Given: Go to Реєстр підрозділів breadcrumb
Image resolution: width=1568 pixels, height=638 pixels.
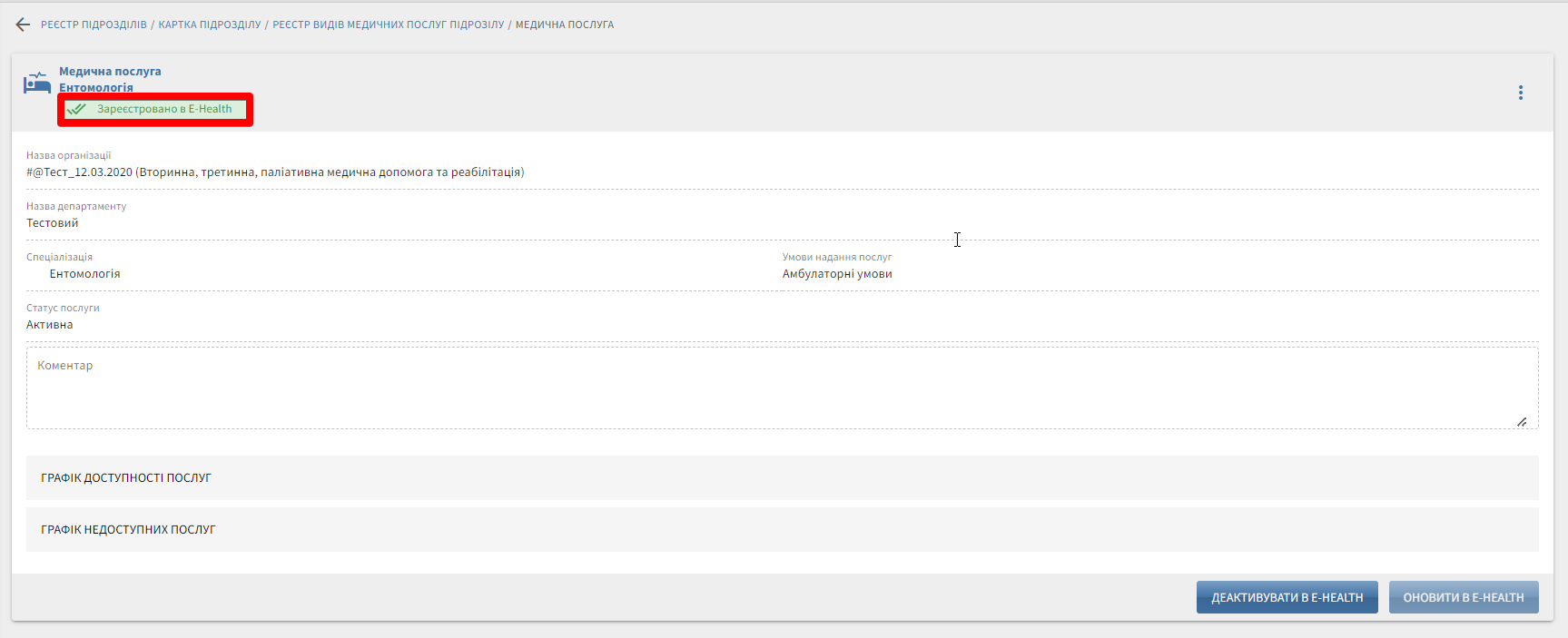Looking at the screenshot, I should tap(94, 25).
